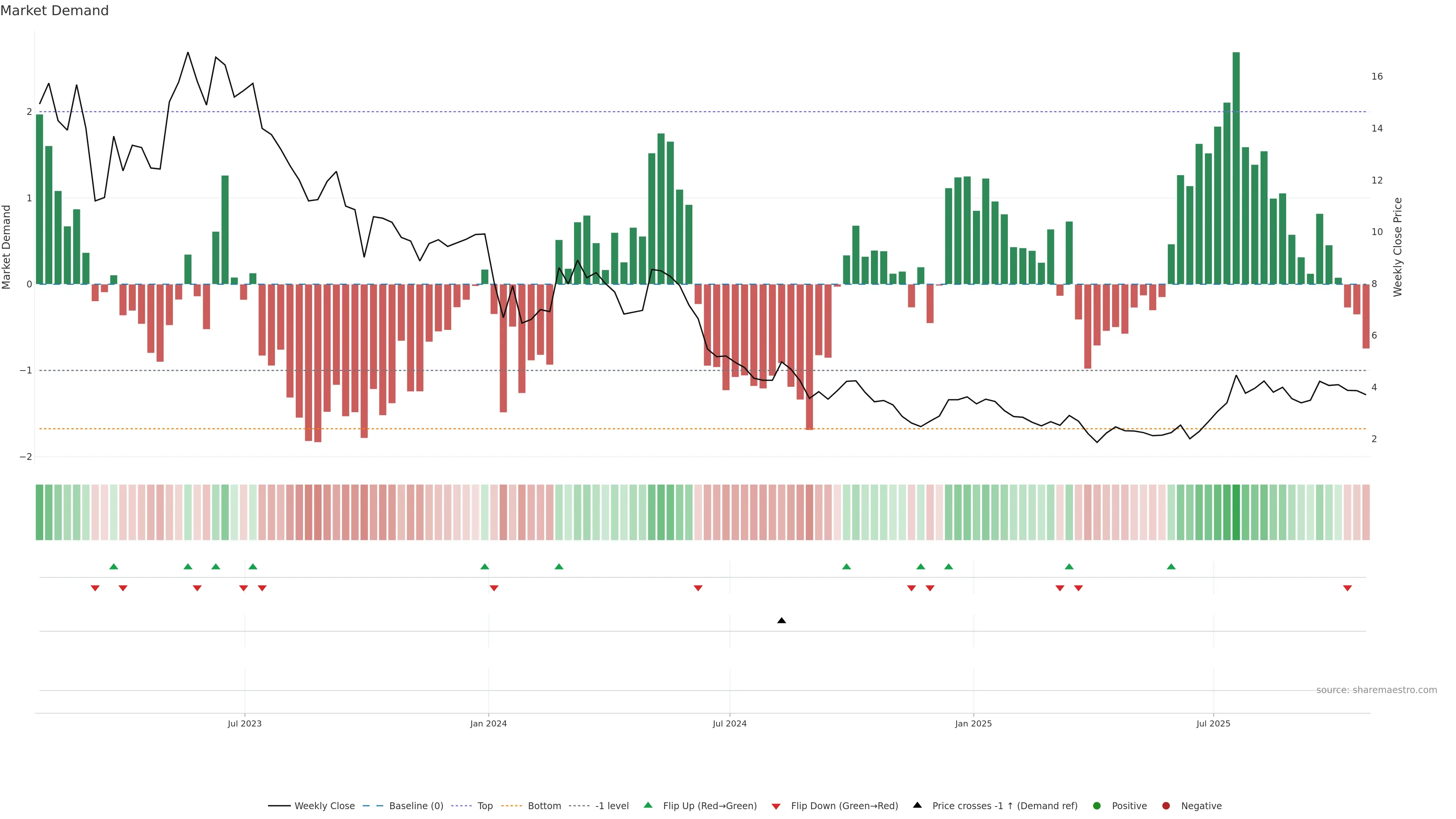The width and height of the screenshot is (1456, 819).
Task: Click the red Negative legend dot
Action: pos(1166,806)
